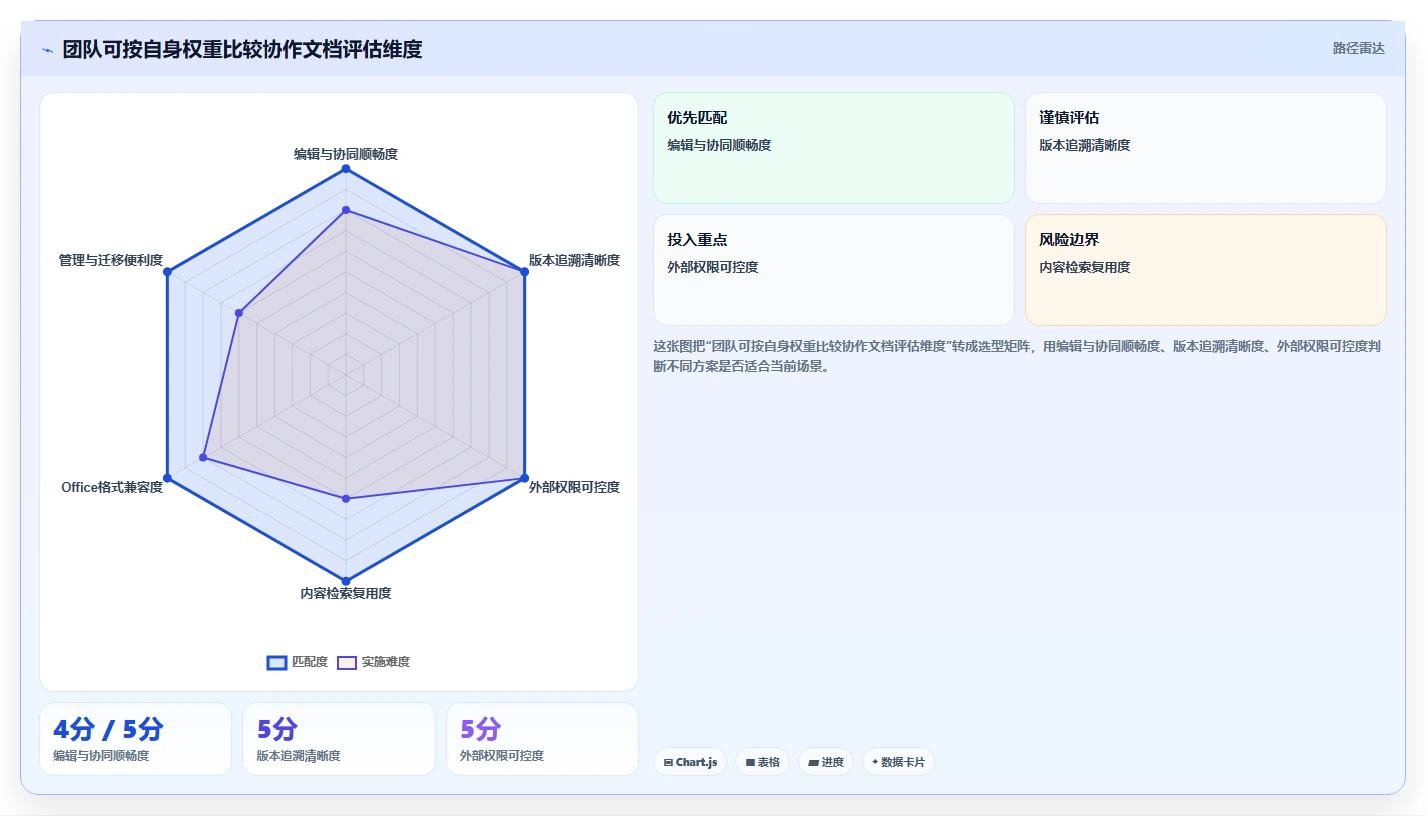The width and height of the screenshot is (1426, 816).
Task: Click the Chart.js tag icon
Action: pyautogui.click(x=668, y=762)
